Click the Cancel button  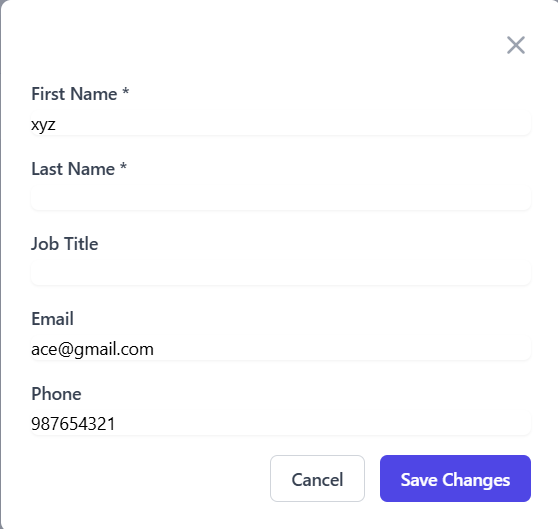point(317,478)
